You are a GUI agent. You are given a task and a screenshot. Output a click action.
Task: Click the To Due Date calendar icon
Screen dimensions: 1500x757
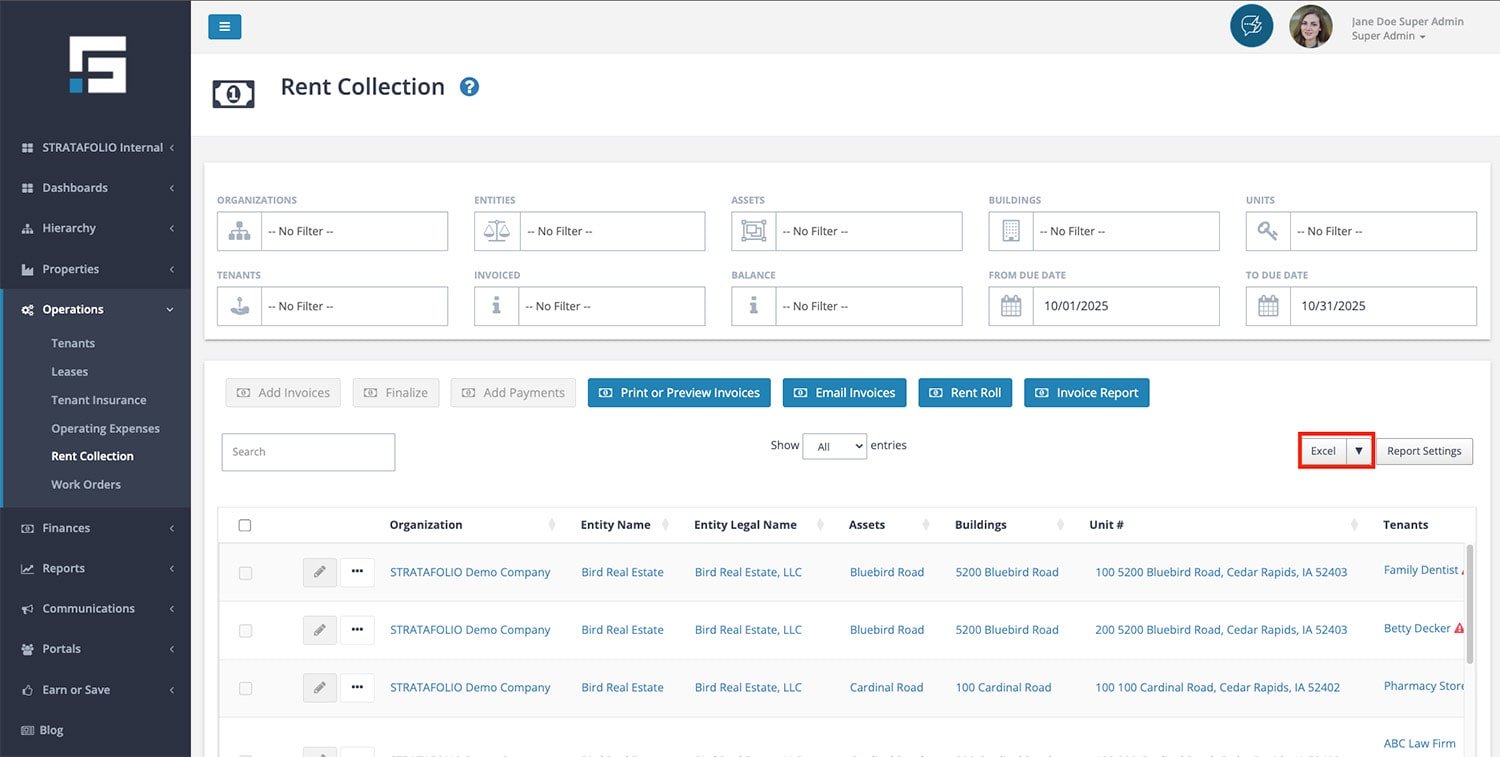[x=1268, y=306]
